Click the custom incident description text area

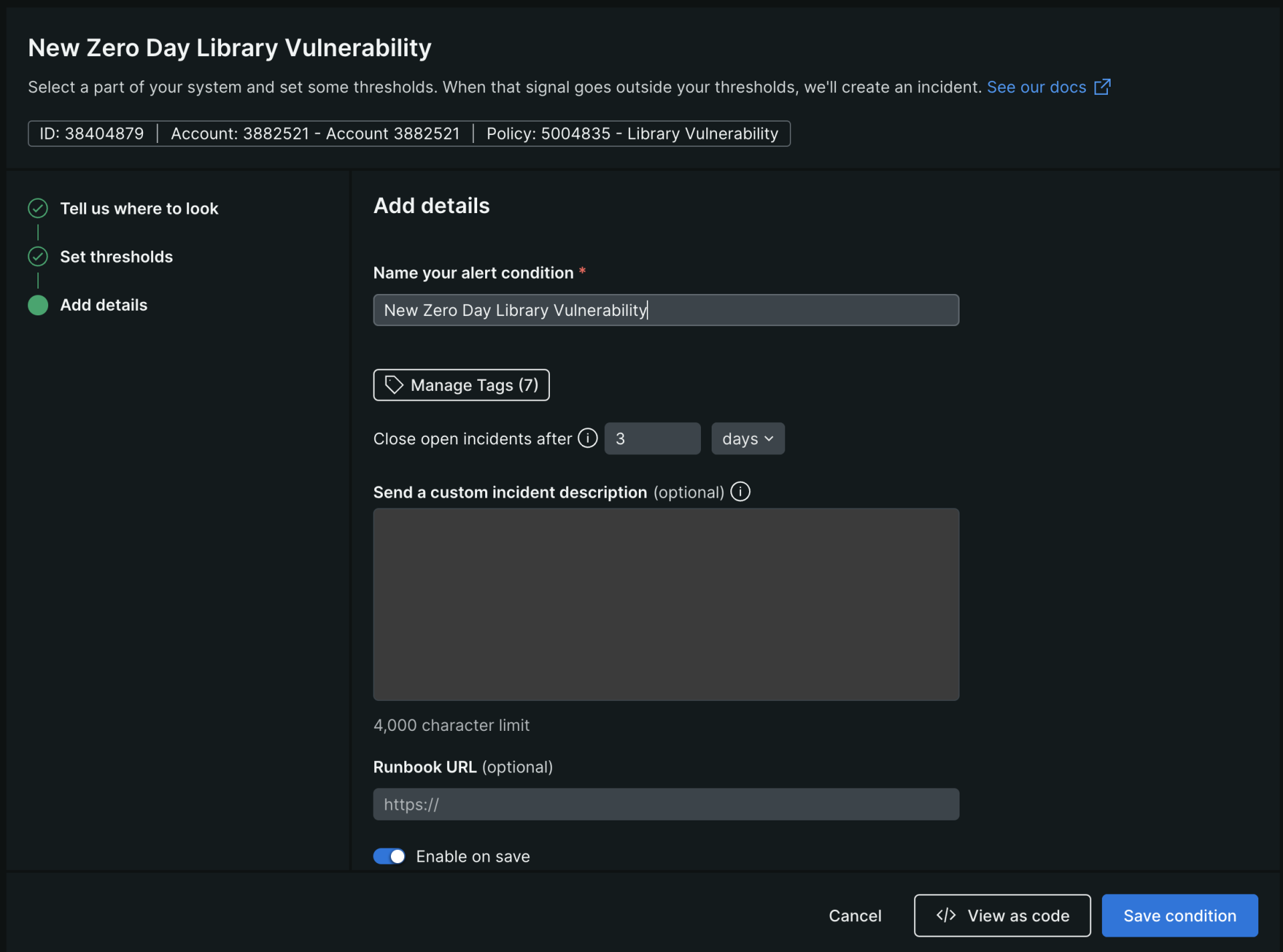[666, 605]
